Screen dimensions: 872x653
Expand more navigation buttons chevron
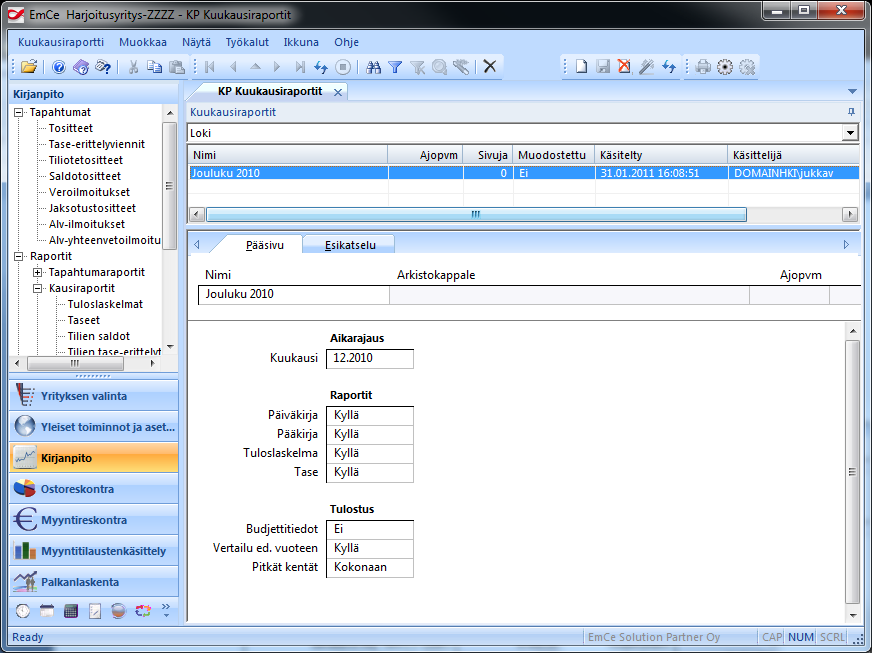[166, 610]
